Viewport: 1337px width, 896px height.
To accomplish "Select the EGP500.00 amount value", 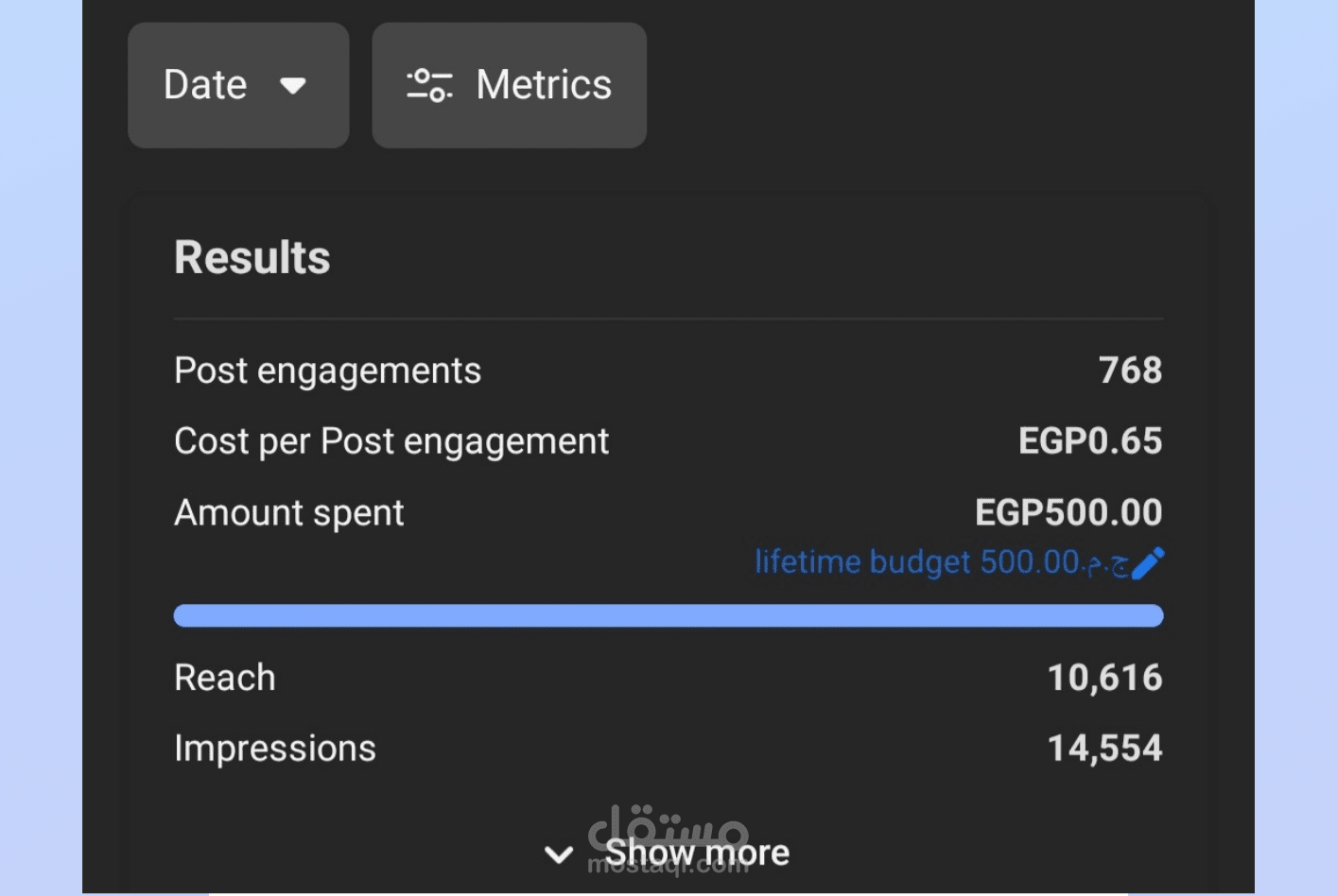I will 1068,512.
